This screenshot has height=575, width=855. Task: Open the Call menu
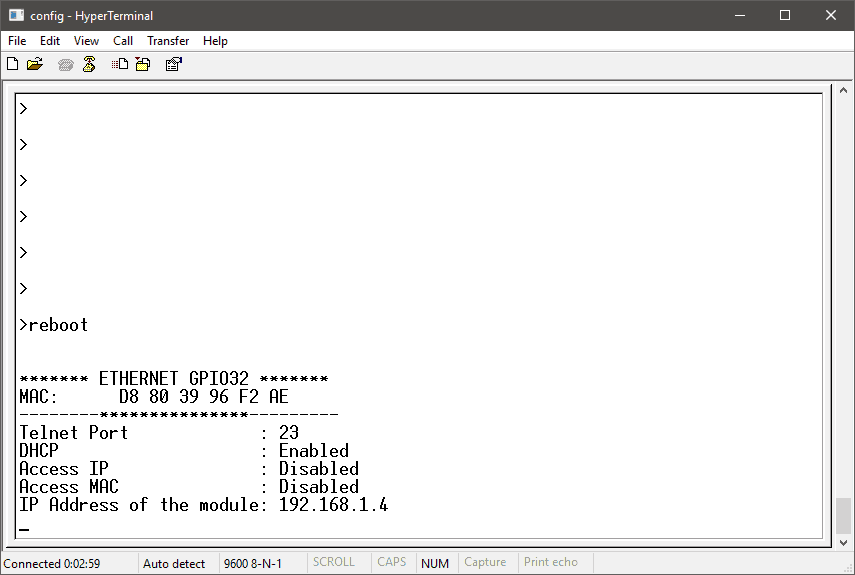pos(123,41)
